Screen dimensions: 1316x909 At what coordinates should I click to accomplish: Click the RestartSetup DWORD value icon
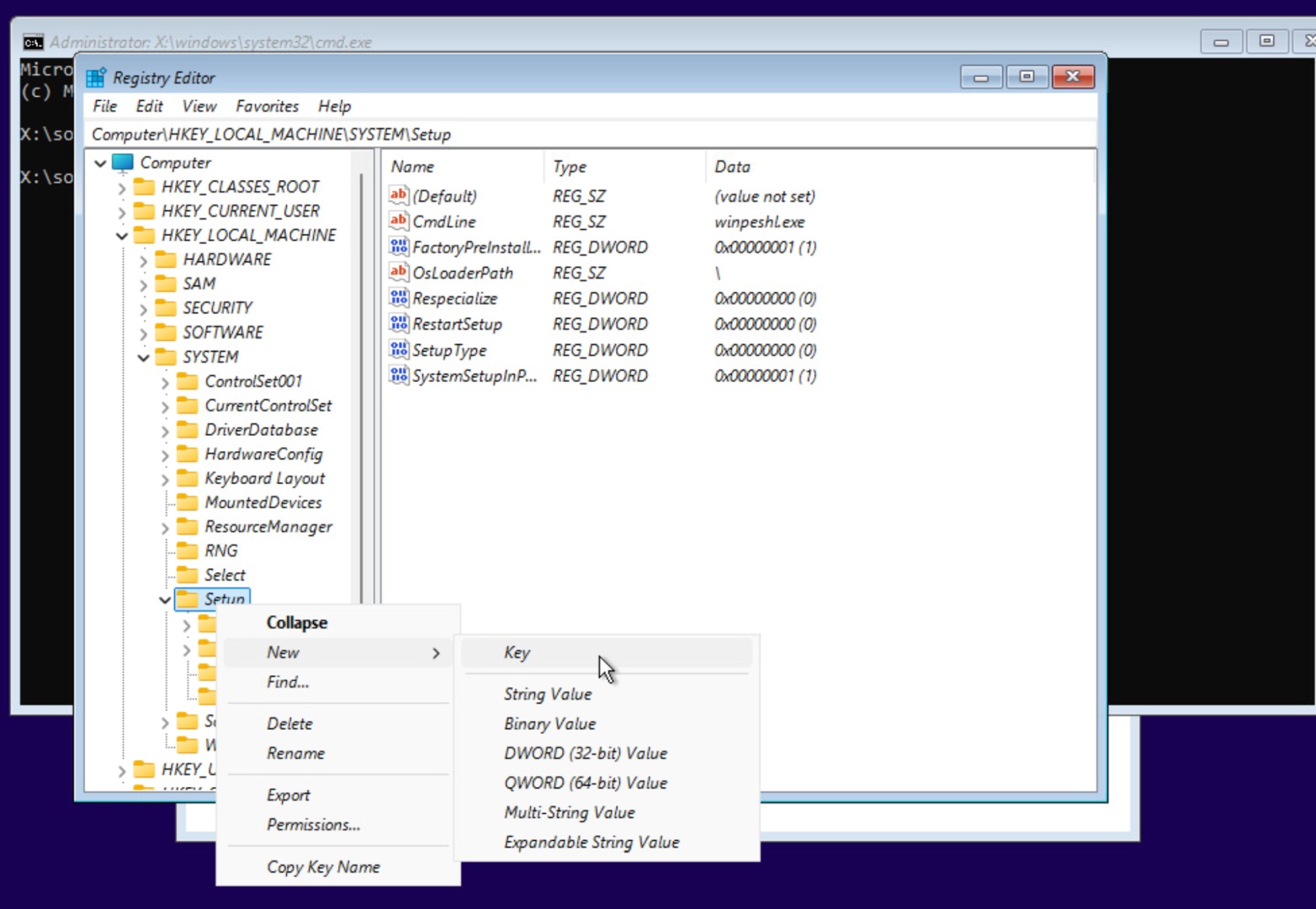pyautogui.click(x=399, y=323)
